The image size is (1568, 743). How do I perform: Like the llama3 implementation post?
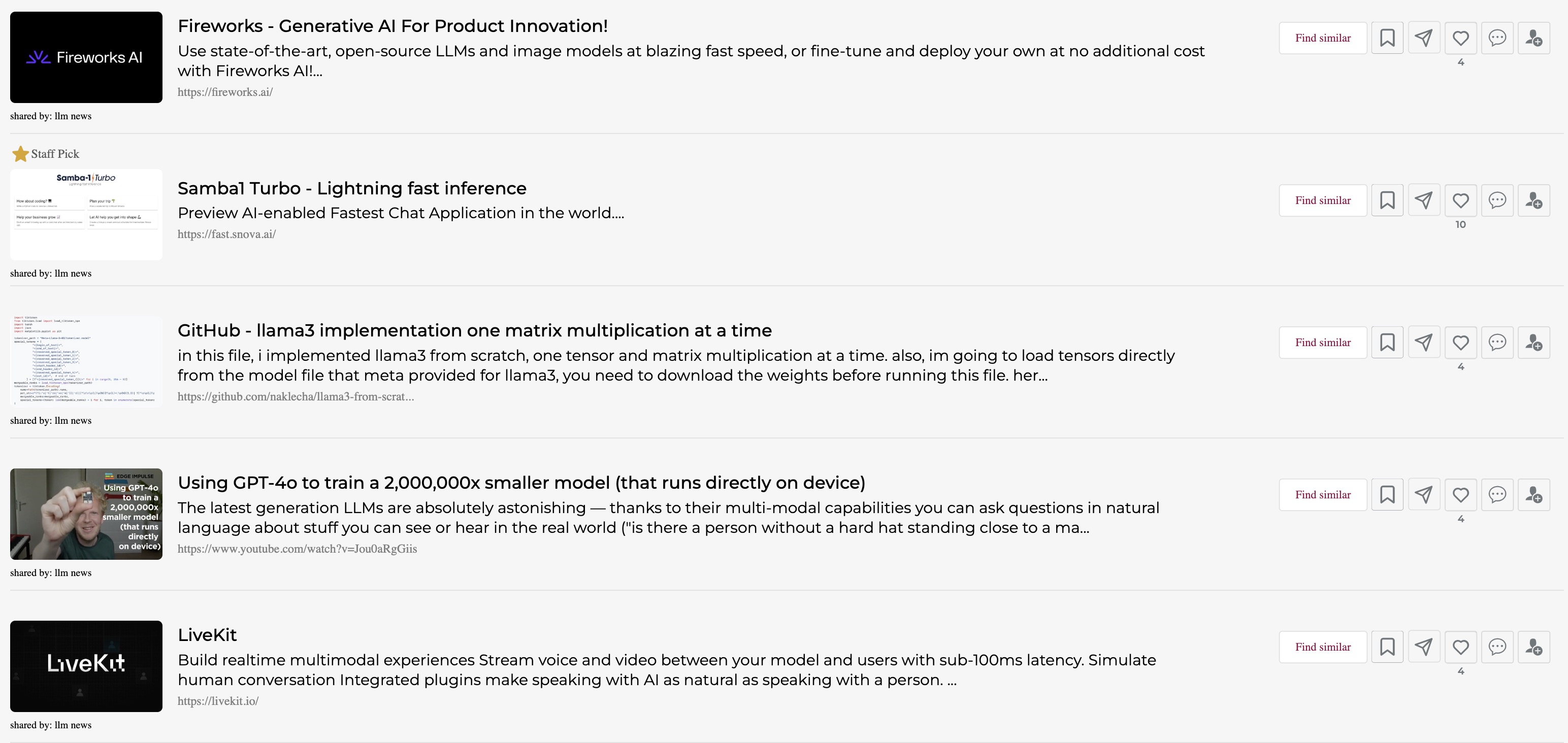tap(1460, 343)
